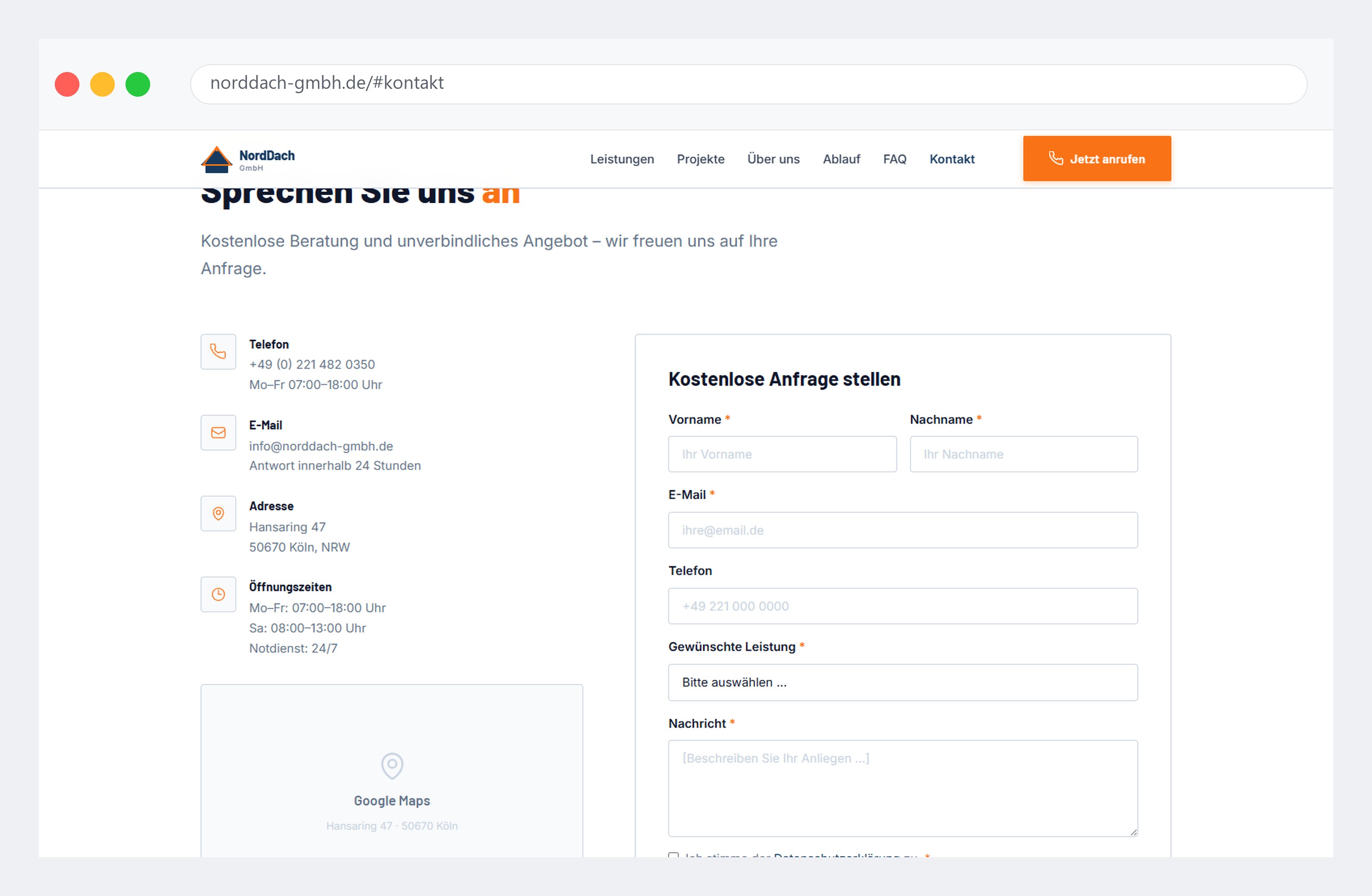
Task: Click the clock icon beside Öffnungszeiten
Action: tap(218, 594)
